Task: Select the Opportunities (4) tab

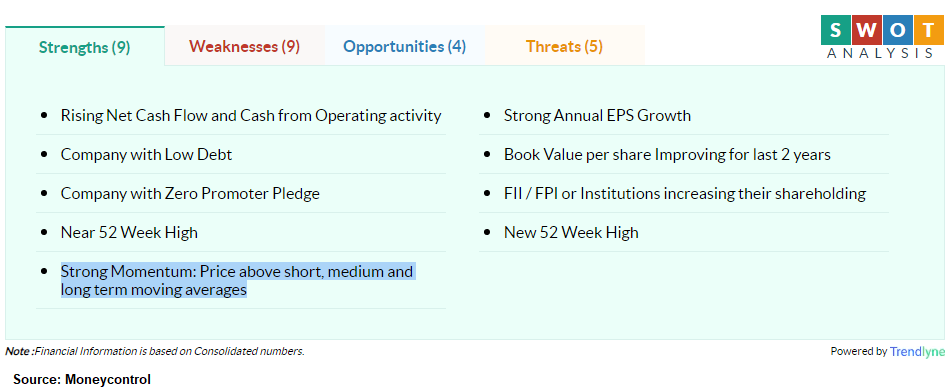Action: (404, 46)
